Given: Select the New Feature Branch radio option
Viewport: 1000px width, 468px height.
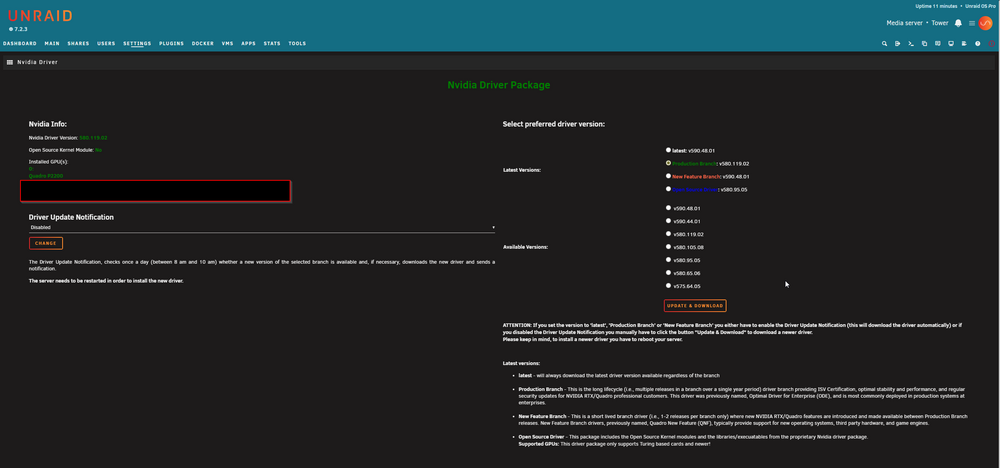Looking at the screenshot, I should (x=668, y=175).
